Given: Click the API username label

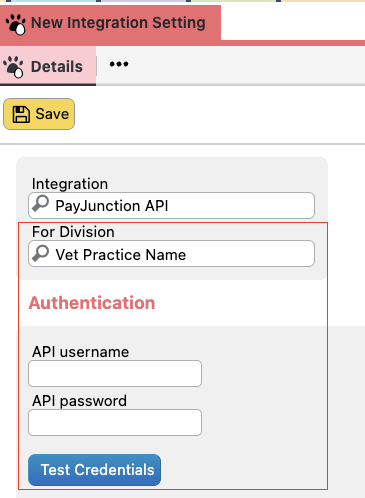Looking at the screenshot, I should click(x=81, y=352).
